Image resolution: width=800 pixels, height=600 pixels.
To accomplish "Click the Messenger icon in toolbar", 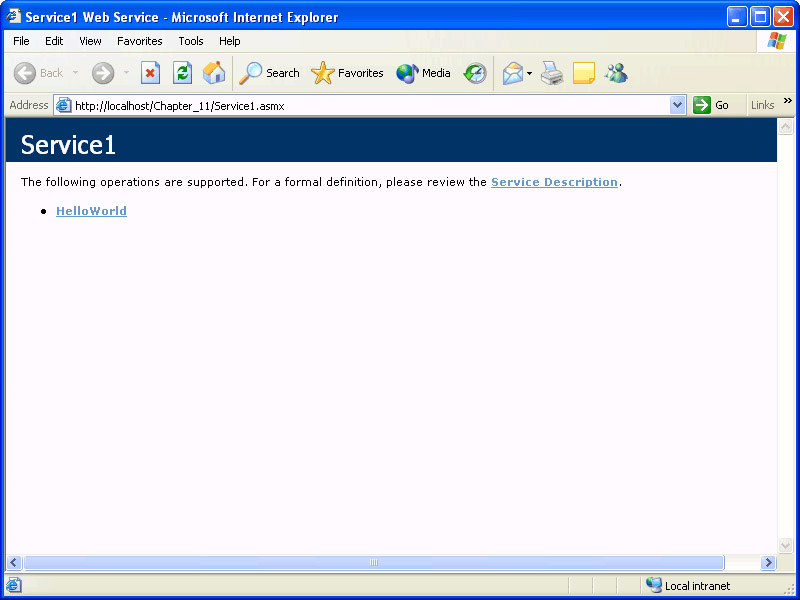I will coord(616,73).
